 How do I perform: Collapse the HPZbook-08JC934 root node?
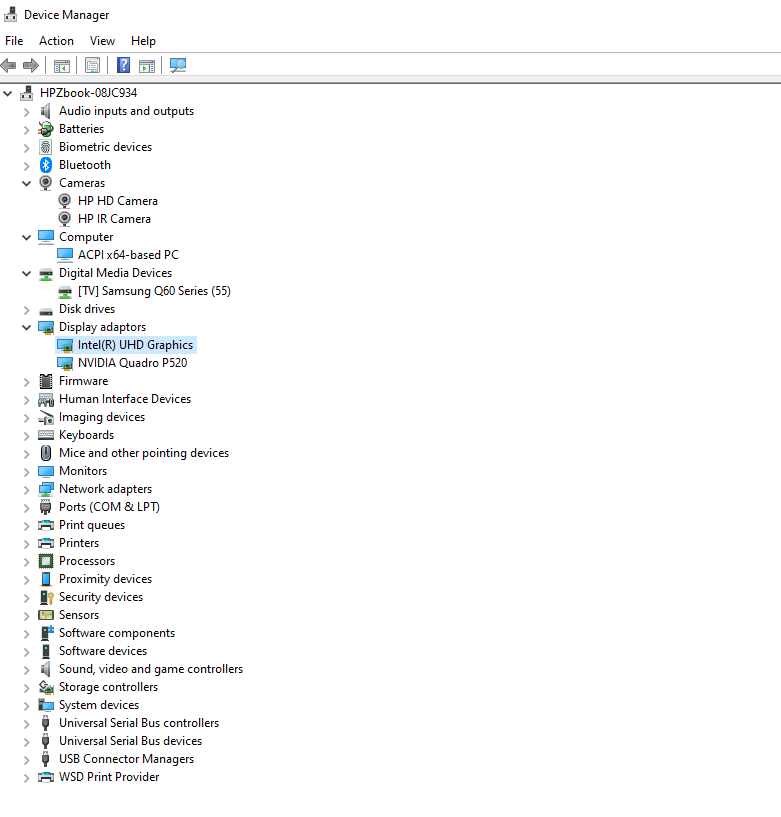[x=9, y=93]
